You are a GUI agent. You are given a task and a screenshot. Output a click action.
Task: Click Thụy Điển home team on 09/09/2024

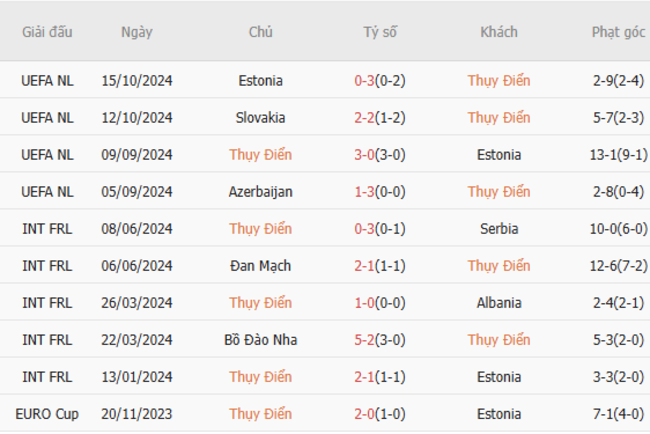260,155
